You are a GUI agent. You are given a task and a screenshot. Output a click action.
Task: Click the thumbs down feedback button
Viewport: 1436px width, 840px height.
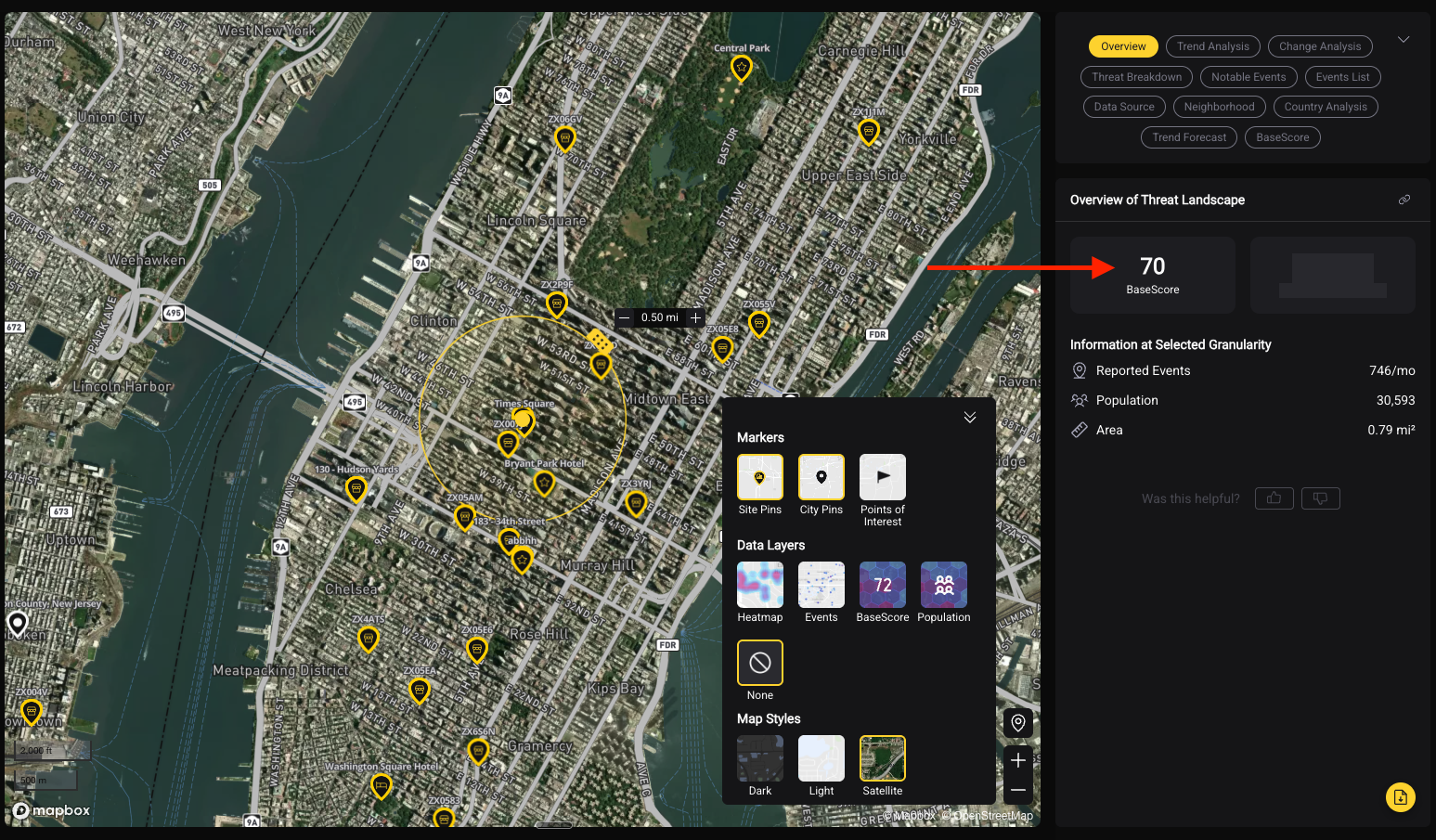[1320, 498]
